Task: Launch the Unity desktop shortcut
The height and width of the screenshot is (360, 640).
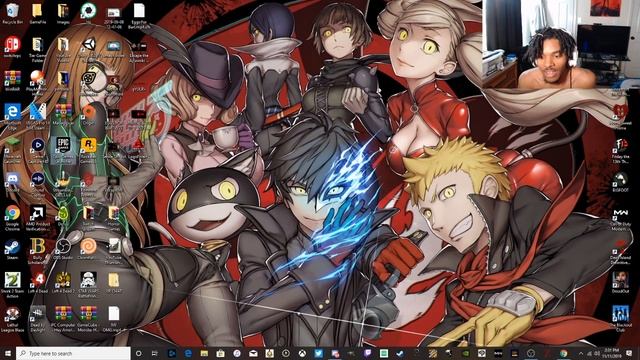Action: [89, 47]
